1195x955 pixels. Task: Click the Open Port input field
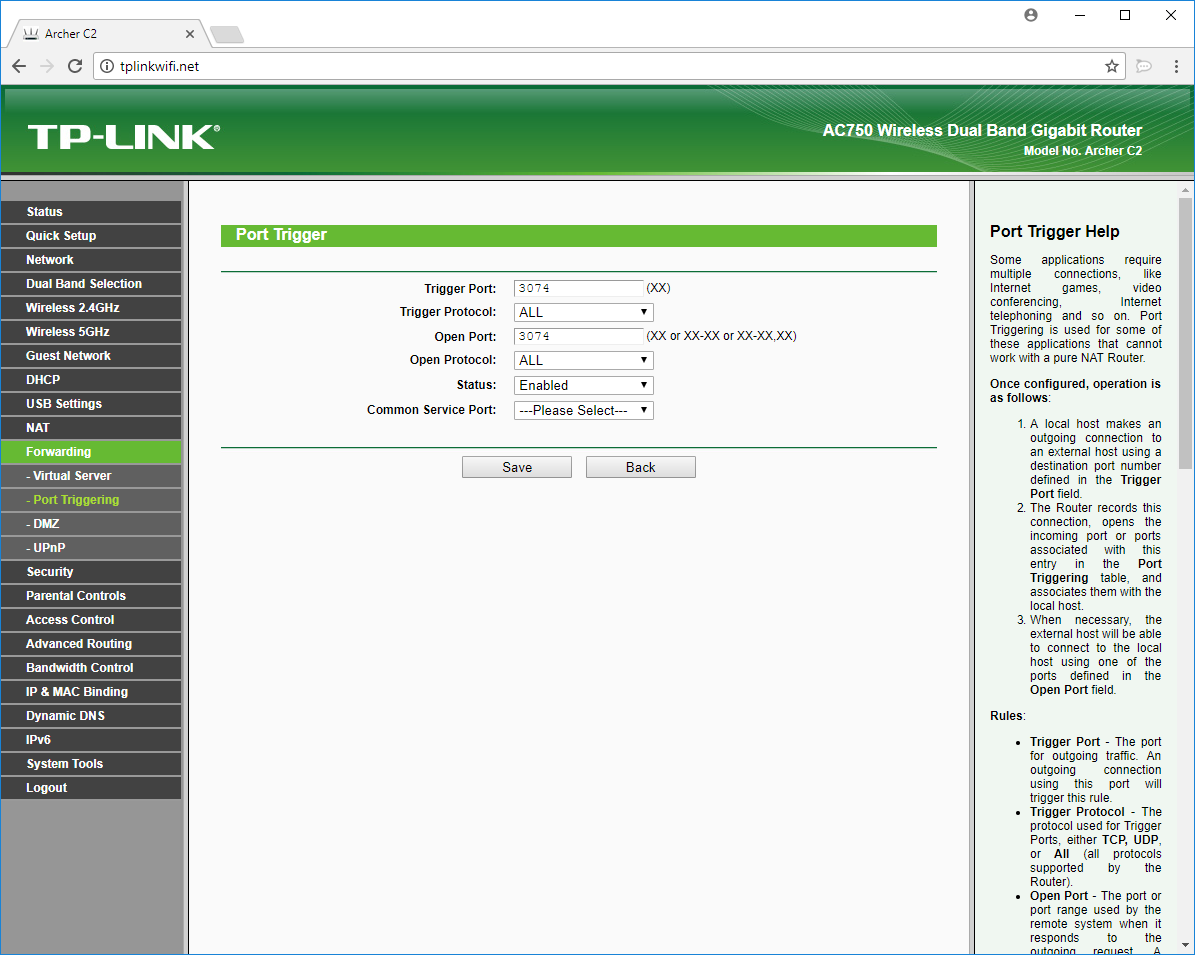[x=578, y=336]
